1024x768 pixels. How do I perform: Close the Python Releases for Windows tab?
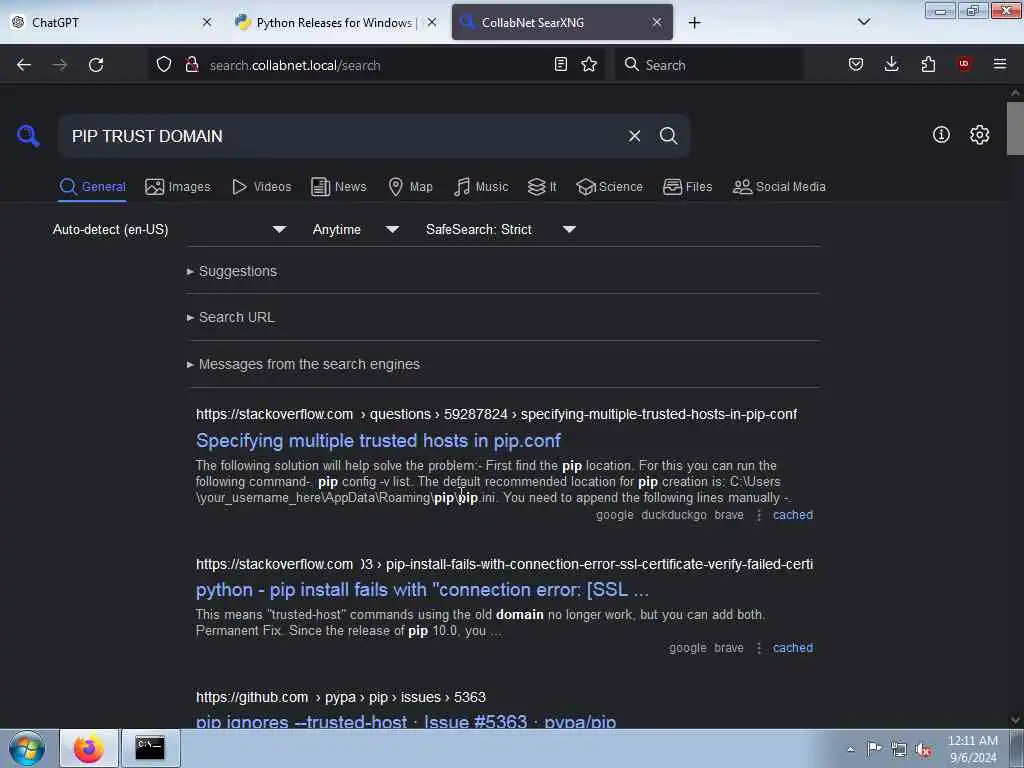pyautogui.click(x=432, y=22)
